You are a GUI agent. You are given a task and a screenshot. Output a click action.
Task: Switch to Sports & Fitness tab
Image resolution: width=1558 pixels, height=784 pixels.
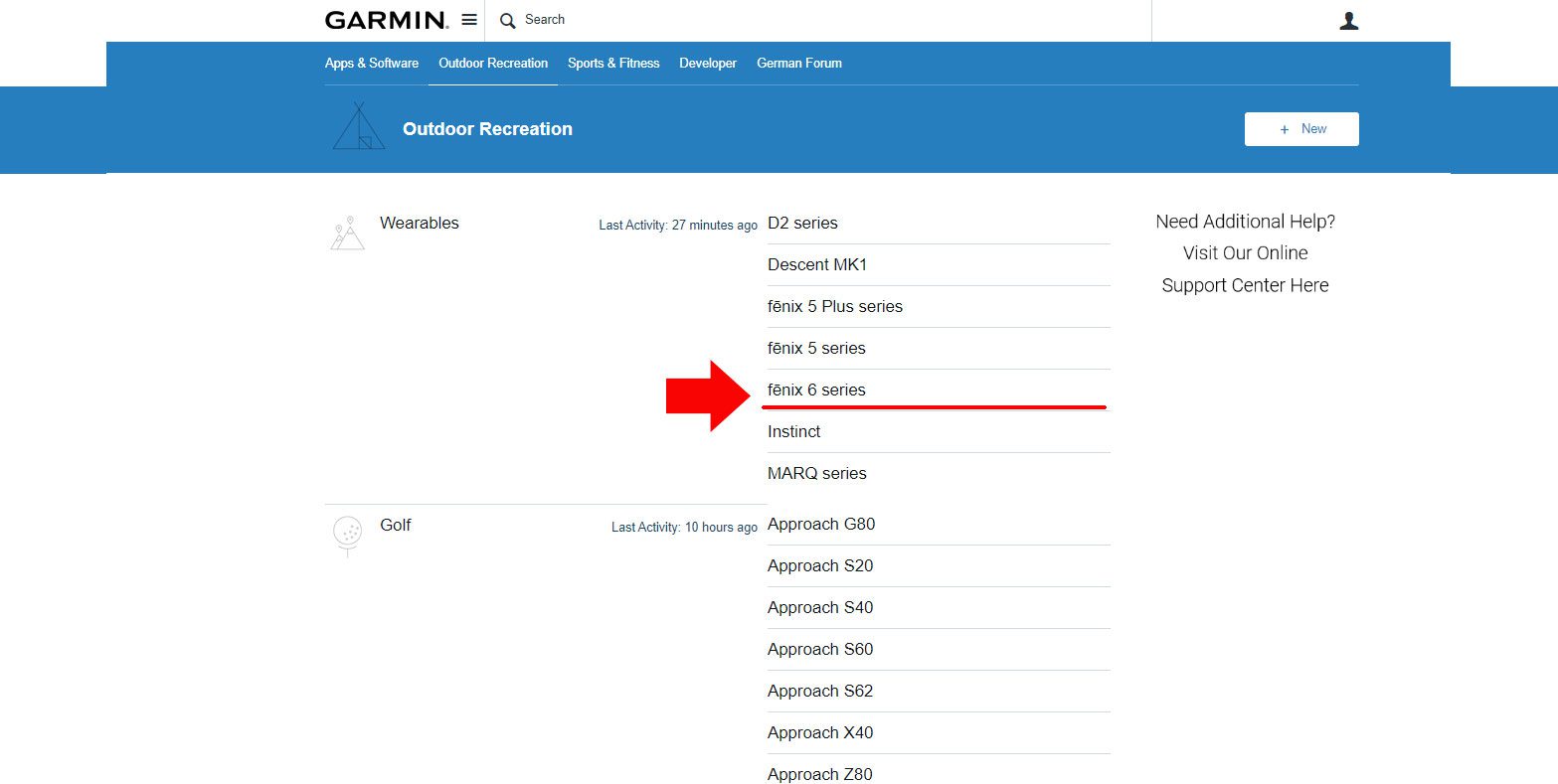pyautogui.click(x=613, y=63)
